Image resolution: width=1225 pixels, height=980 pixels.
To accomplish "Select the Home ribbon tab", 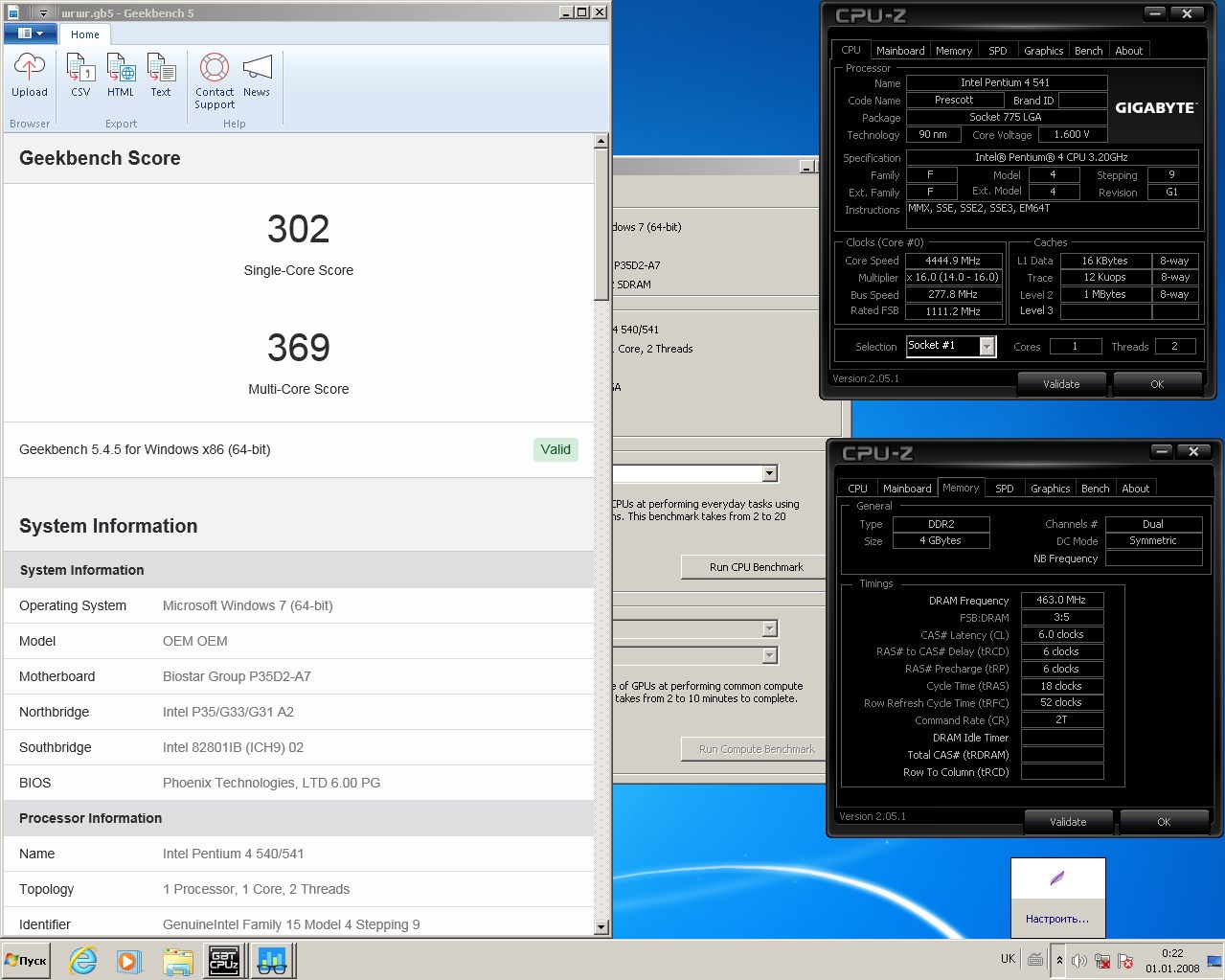I will click(x=85, y=34).
